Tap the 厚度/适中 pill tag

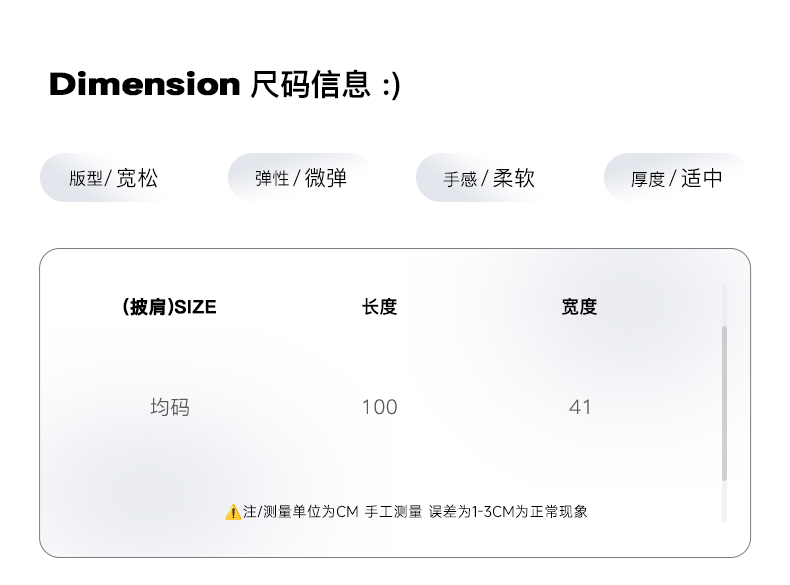click(x=676, y=179)
